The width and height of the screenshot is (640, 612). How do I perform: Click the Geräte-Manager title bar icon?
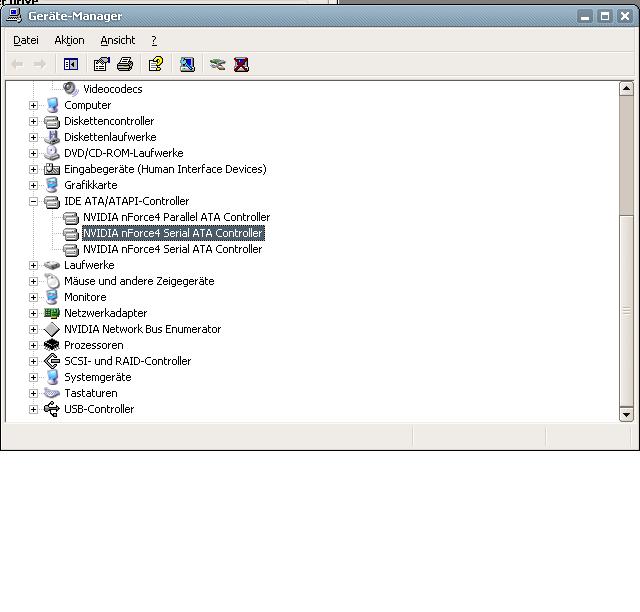tap(14, 16)
